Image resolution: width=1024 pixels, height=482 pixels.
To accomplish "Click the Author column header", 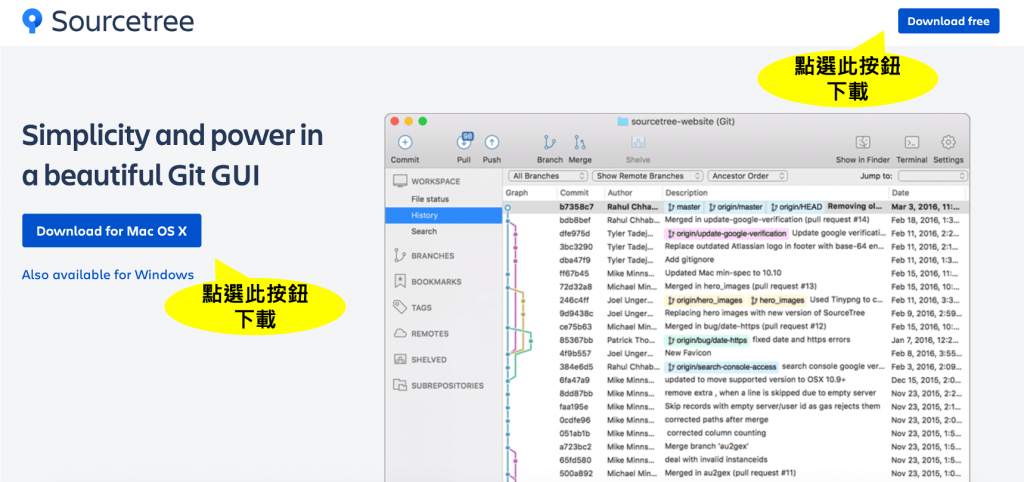I will tap(620, 193).
